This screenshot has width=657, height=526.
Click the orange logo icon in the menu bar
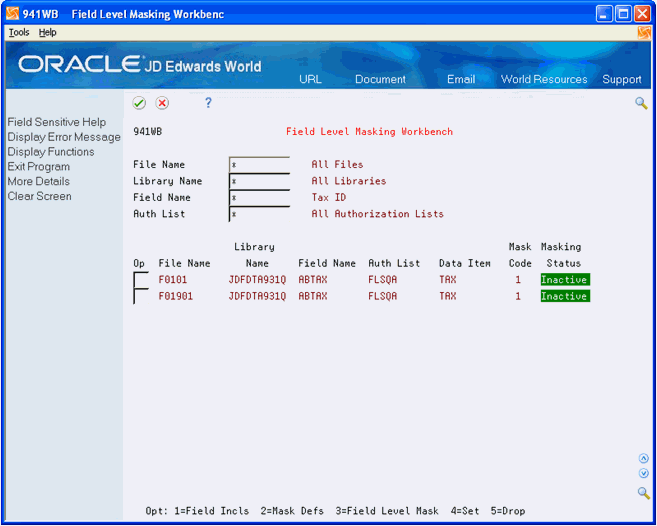click(644, 33)
